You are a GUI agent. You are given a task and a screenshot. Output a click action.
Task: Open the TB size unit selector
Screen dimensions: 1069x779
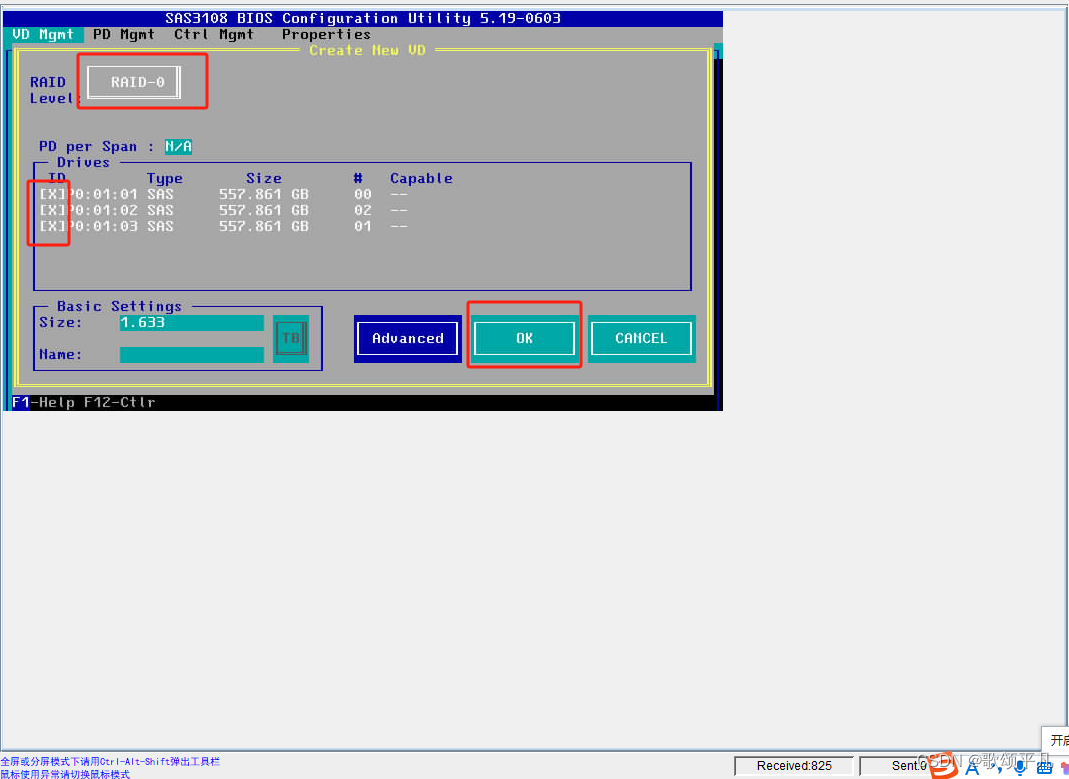[x=291, y=338]
